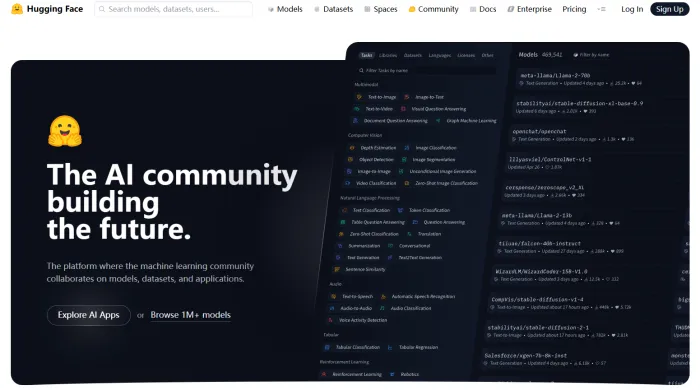Click the magnifier icon in search box
This screenshot has height=390, width=700.
click(102, 9)
